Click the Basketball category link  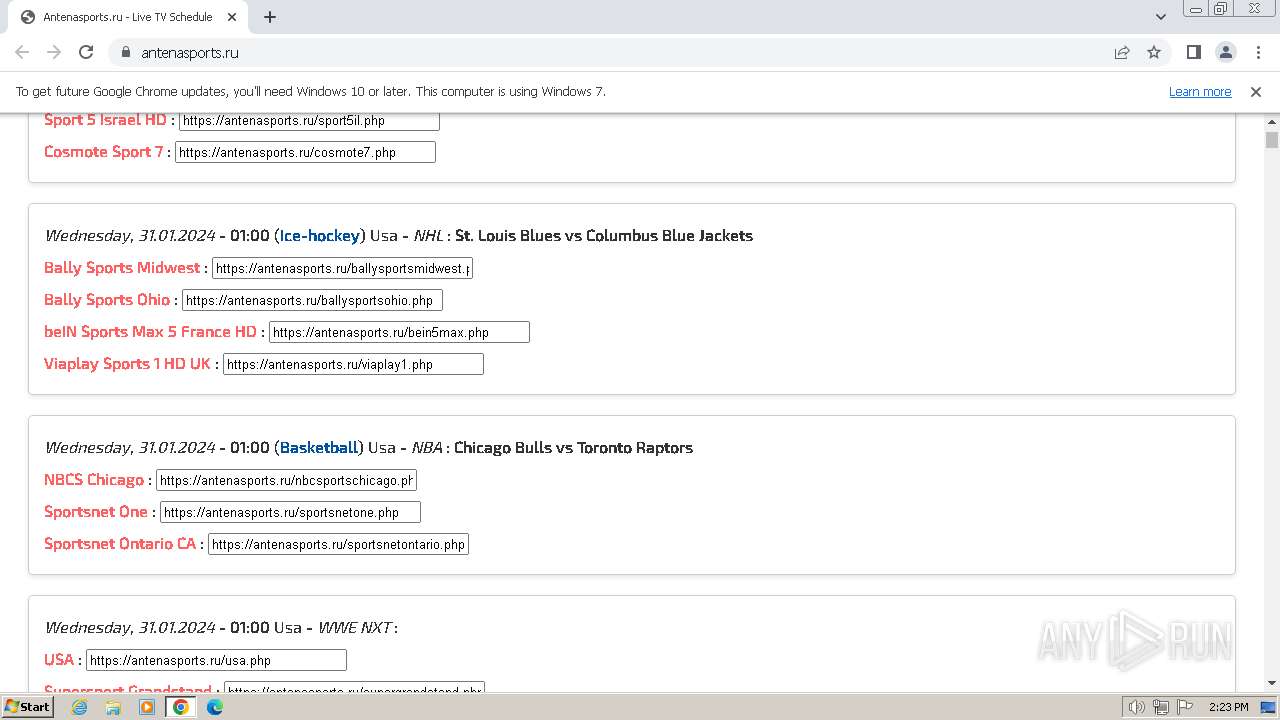click(x=318, y=448)
